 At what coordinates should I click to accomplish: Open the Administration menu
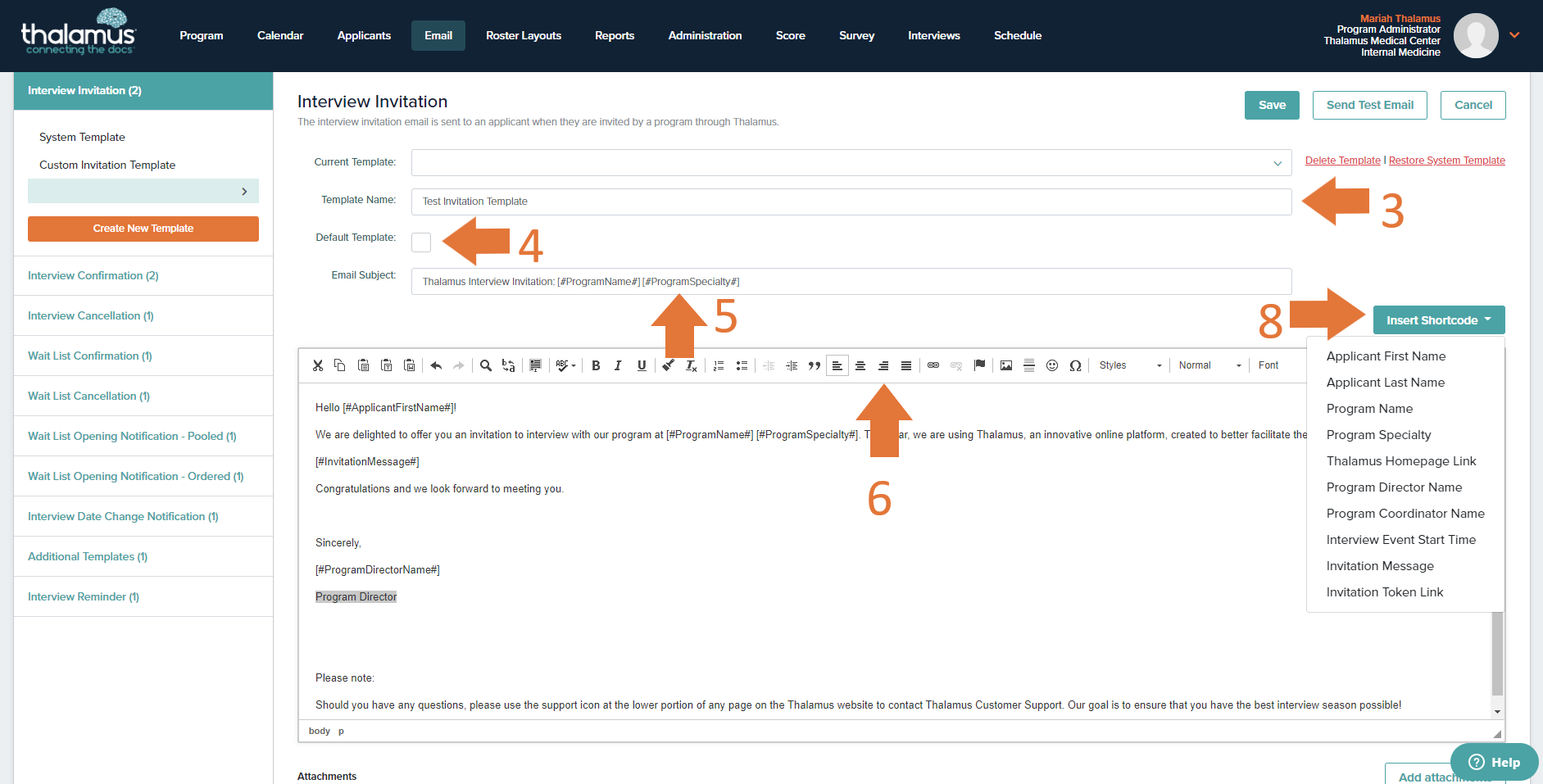click(705, 35)
